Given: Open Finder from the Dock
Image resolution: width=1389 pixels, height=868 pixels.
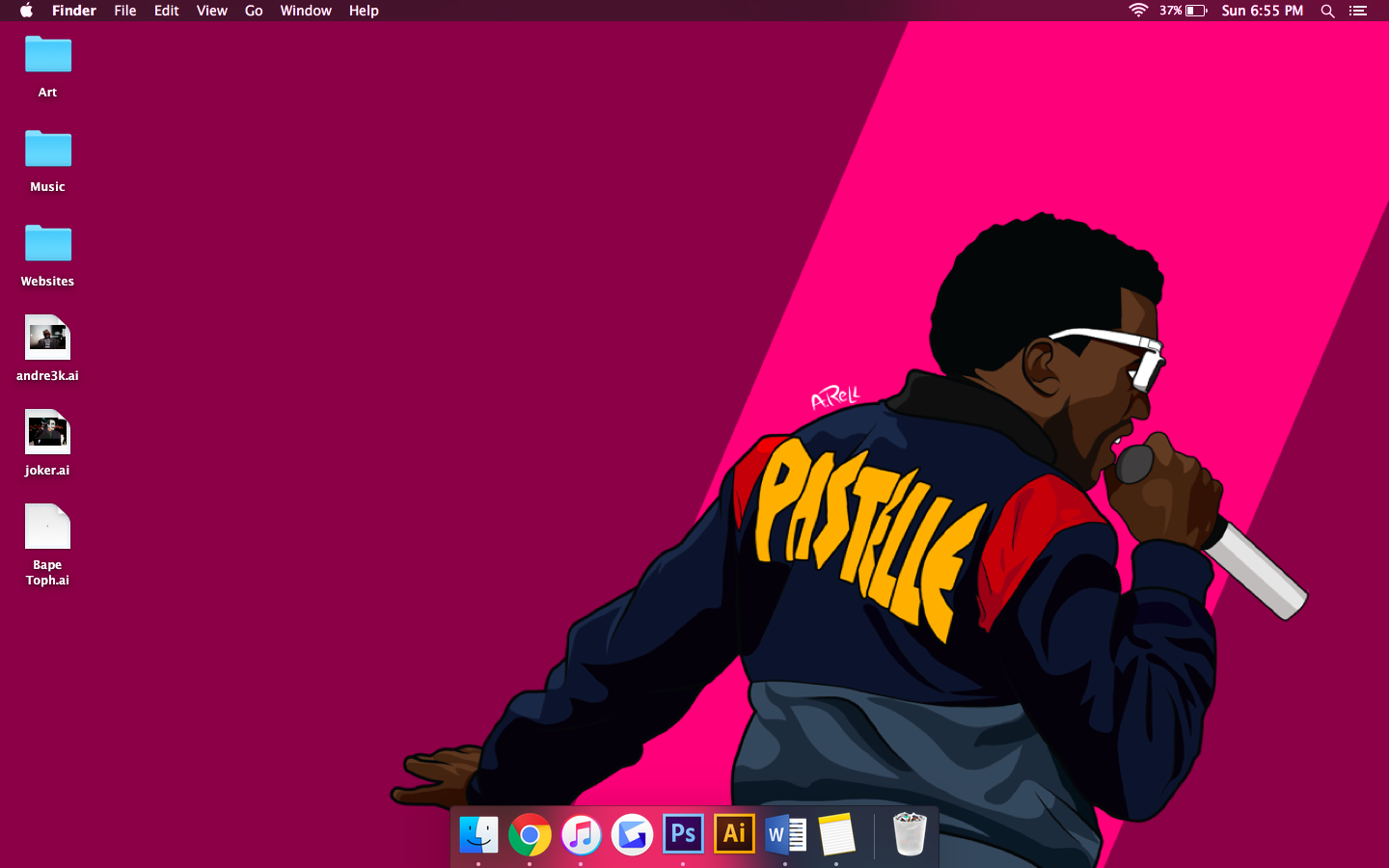Looking at the screenshot, I should tap(478, 835).
